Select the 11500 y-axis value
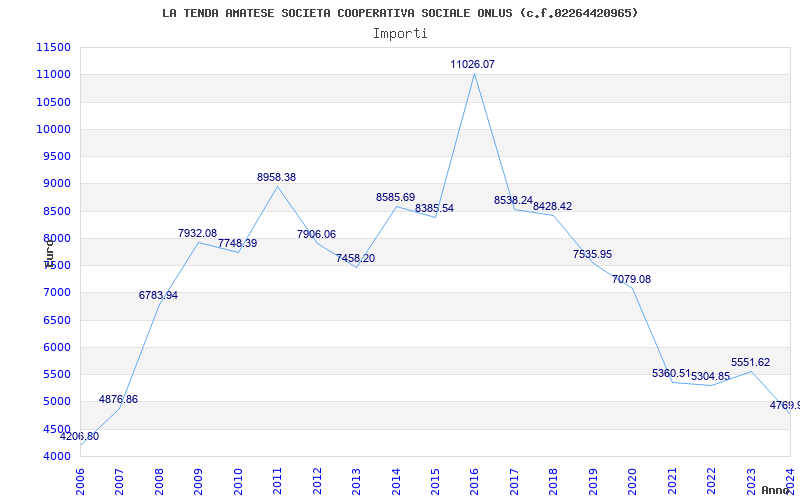The width and height of the screenshot is (800, 500). coord(54,47)
